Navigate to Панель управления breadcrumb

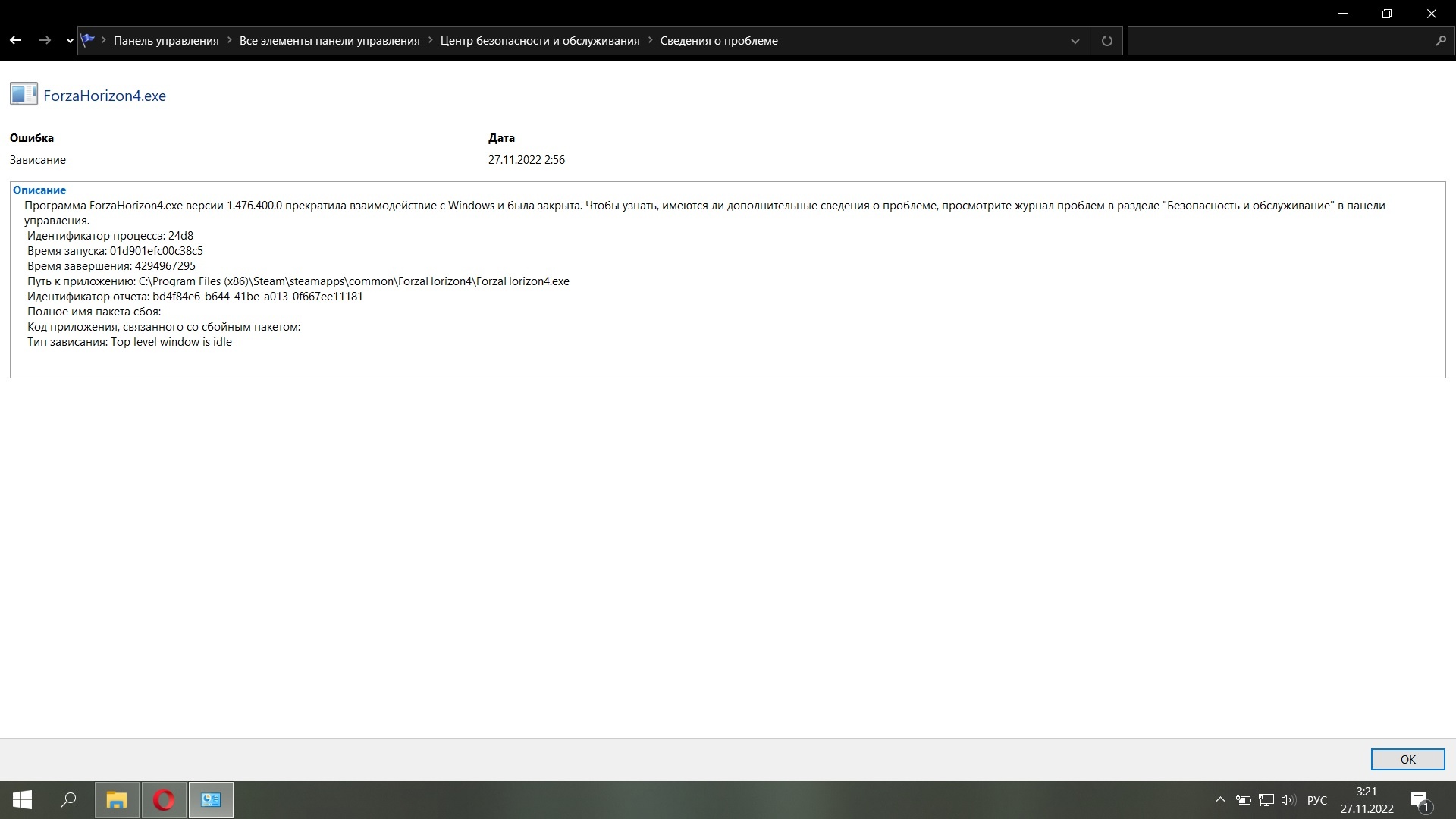(x=166, y=41)
